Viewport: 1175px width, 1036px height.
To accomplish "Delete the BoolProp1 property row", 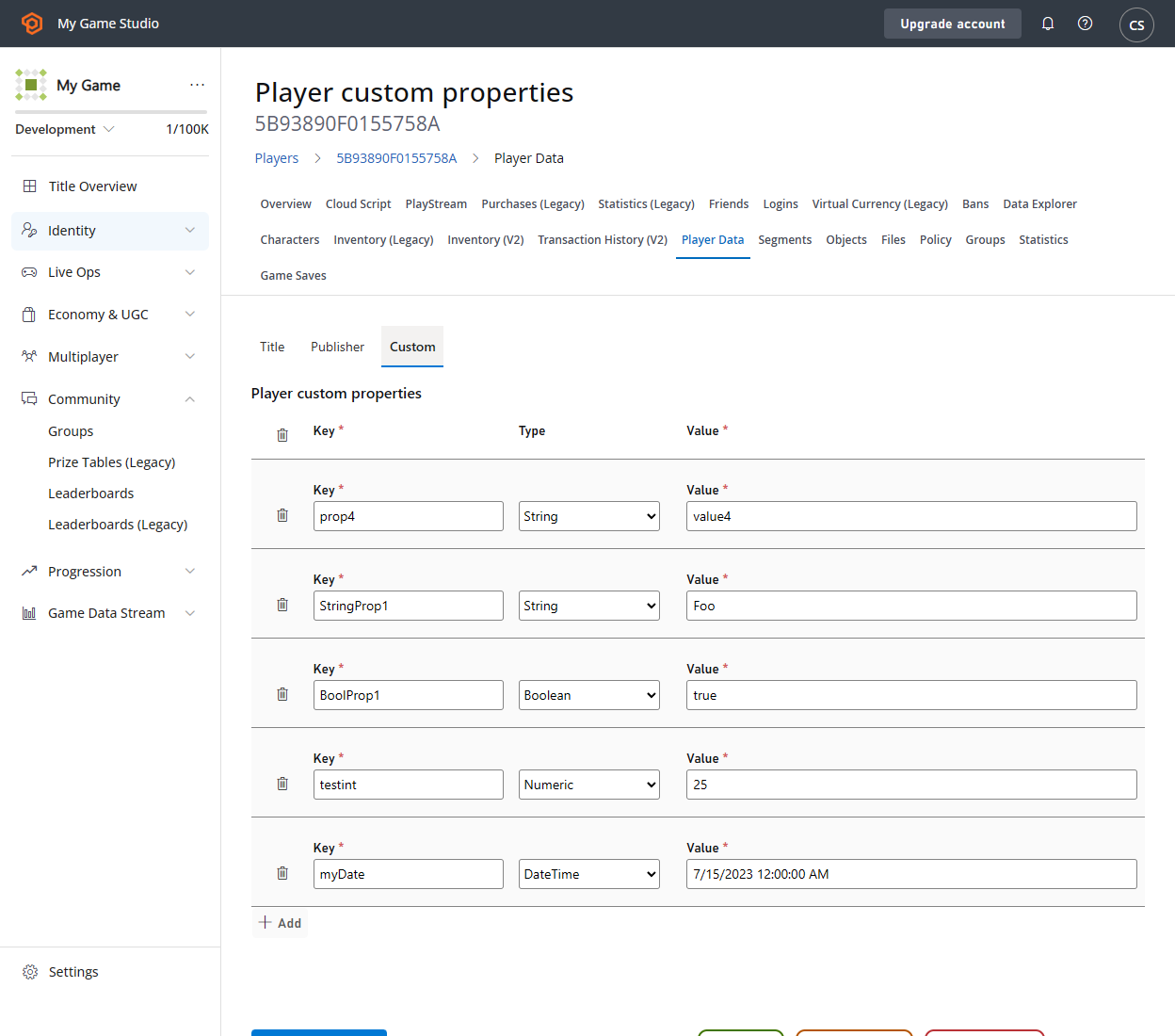I will (282, 694).
